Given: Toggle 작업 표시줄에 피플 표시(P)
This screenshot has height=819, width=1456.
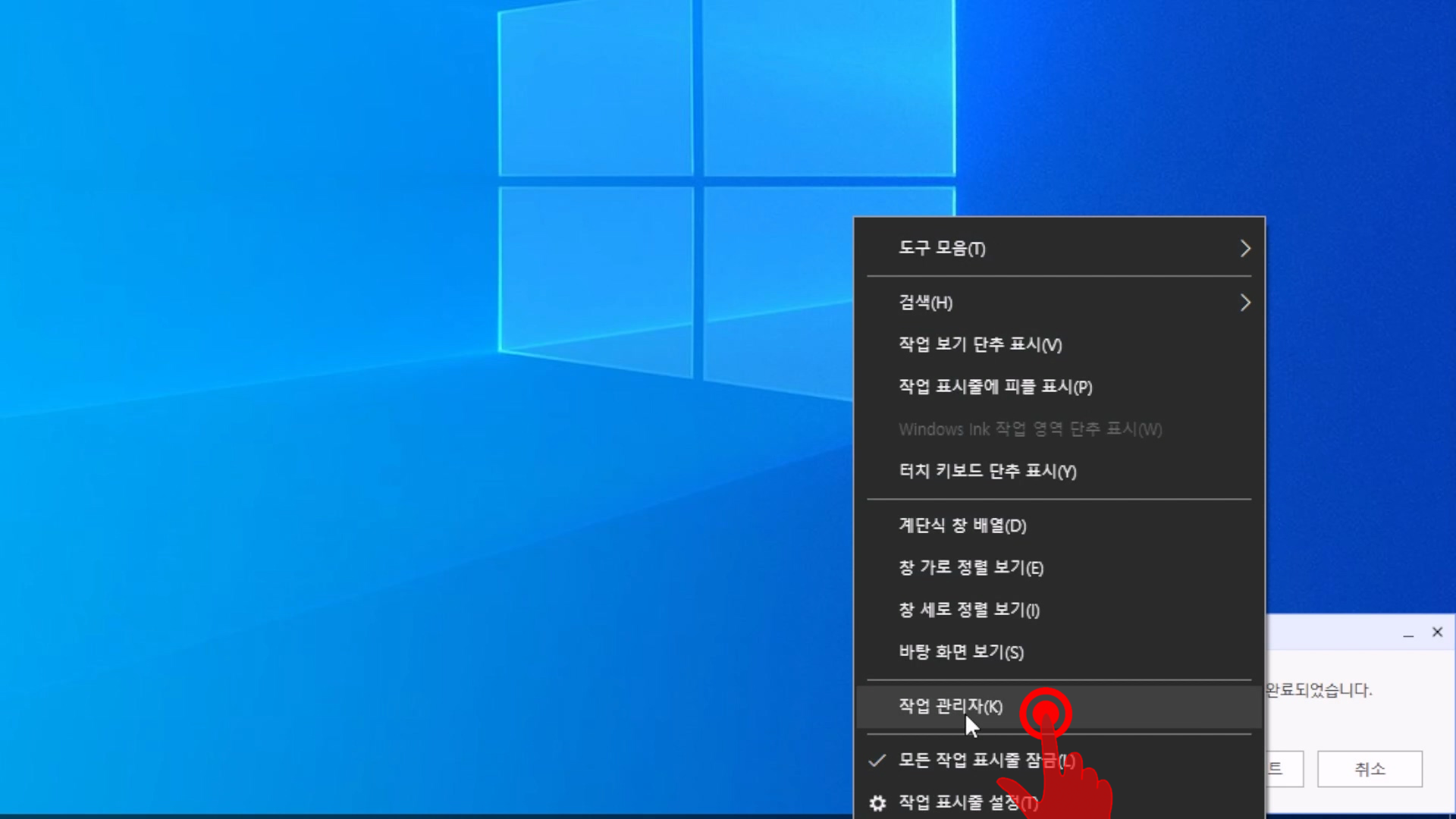Looking at the screenshot, I should point(995,388).
